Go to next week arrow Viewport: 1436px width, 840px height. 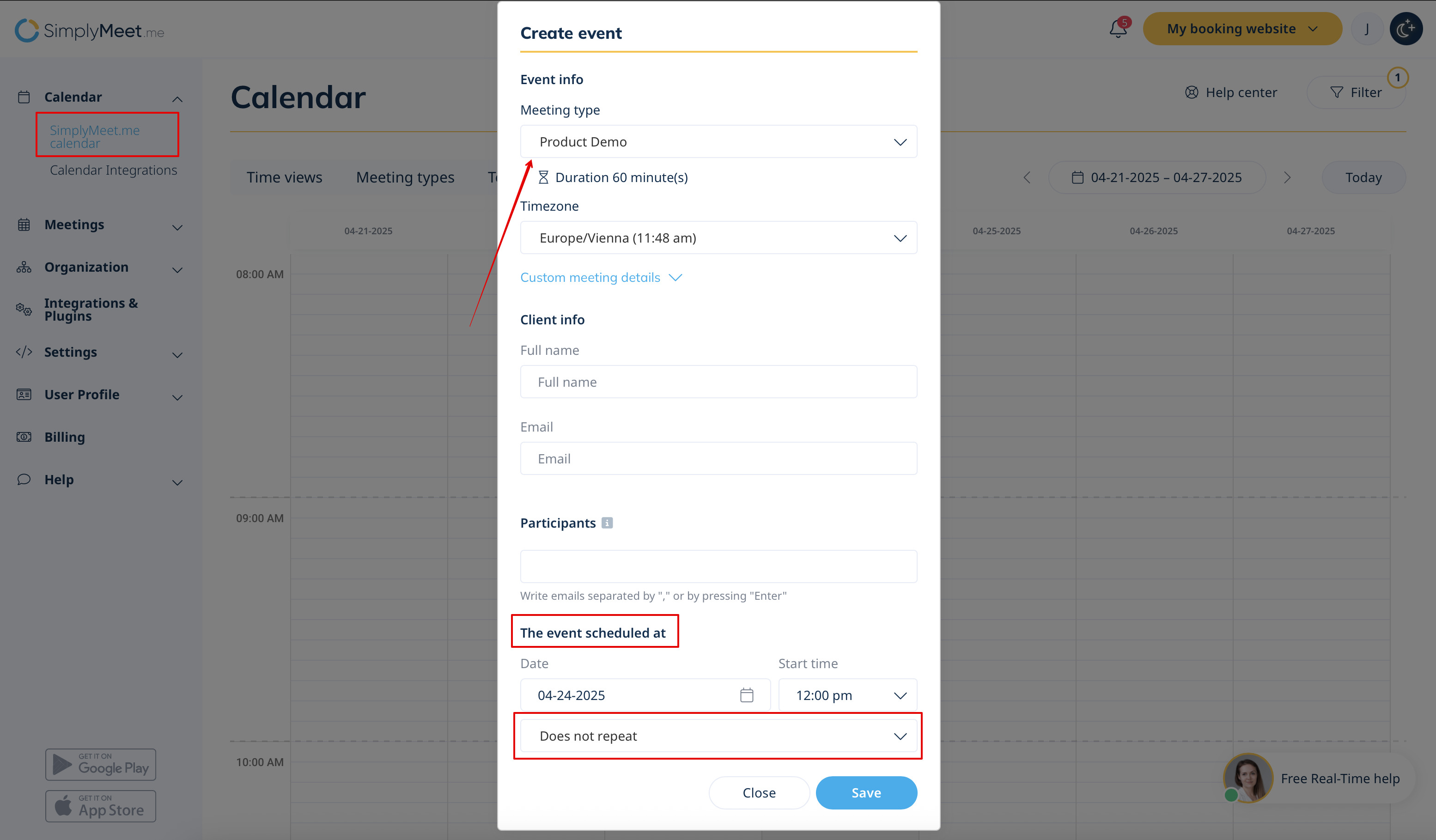point(1287,178)
